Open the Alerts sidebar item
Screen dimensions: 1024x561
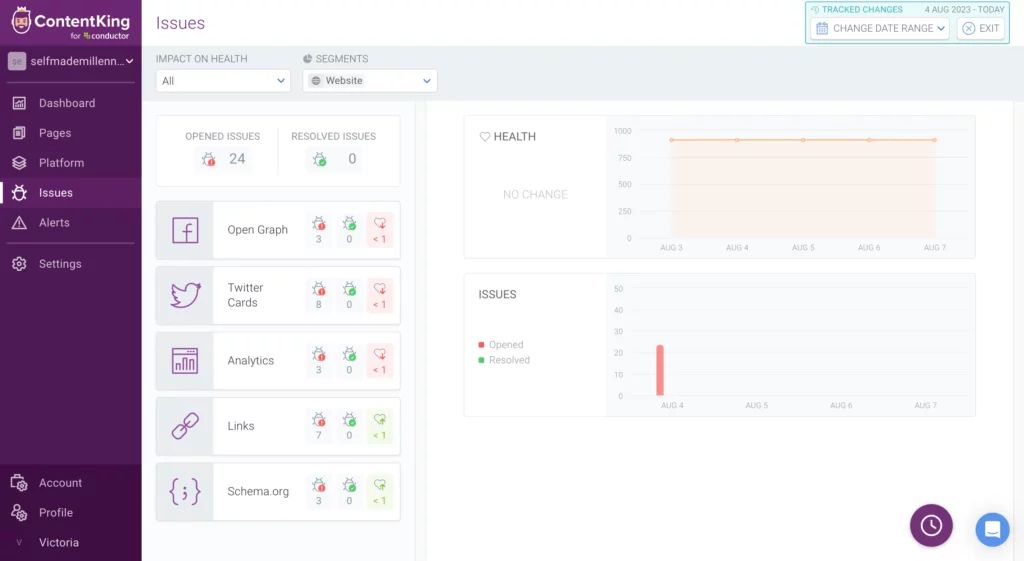[x=54, y=223]
